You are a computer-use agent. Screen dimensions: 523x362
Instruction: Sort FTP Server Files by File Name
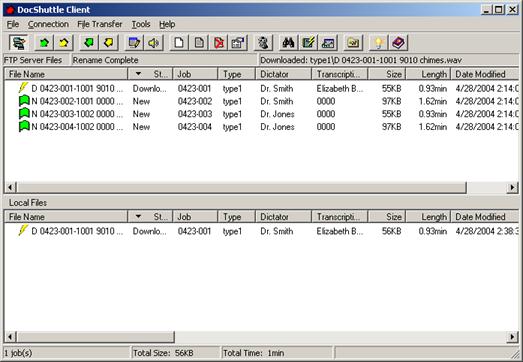pos(66,74)
